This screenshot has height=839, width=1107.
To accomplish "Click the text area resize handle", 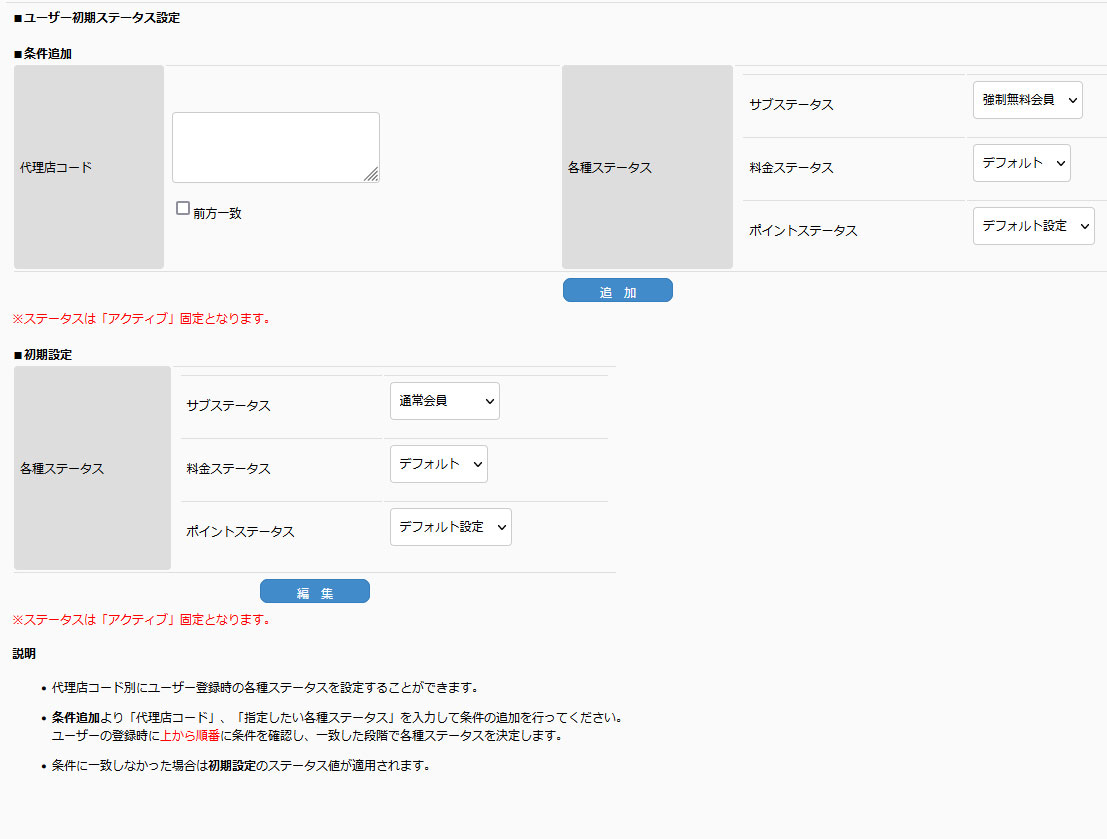I will point(371,175).
